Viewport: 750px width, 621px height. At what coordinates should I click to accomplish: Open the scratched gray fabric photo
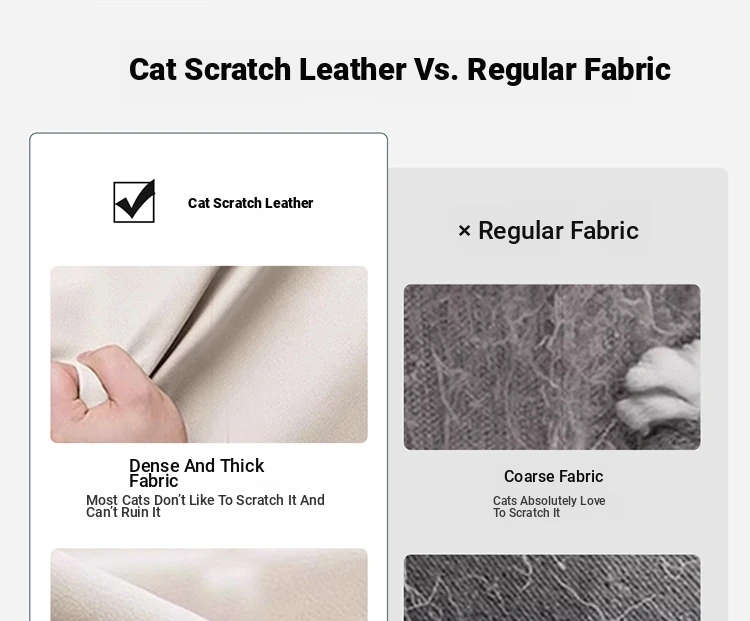552,367
